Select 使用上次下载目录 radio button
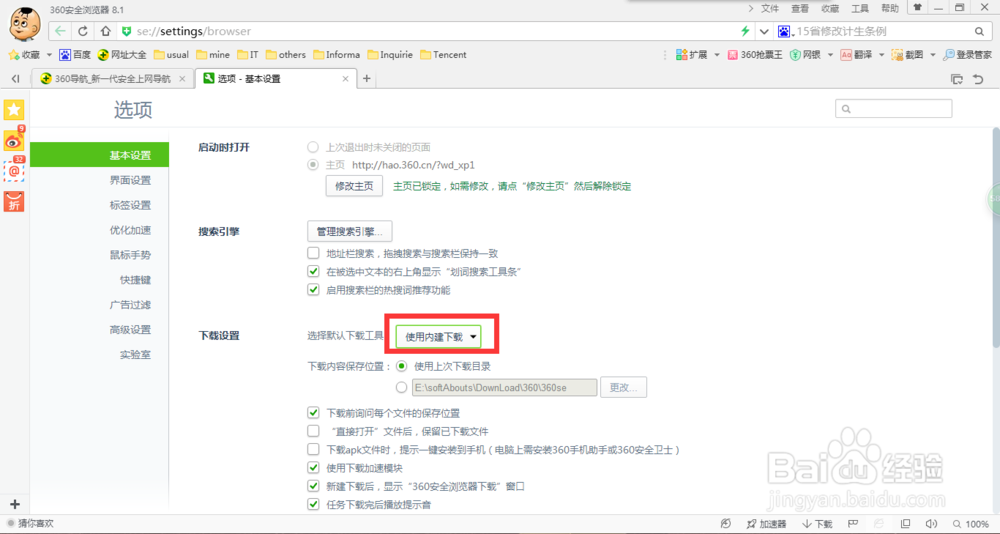The width and height of the screenshot is (1000, 534). pos(401,366)
